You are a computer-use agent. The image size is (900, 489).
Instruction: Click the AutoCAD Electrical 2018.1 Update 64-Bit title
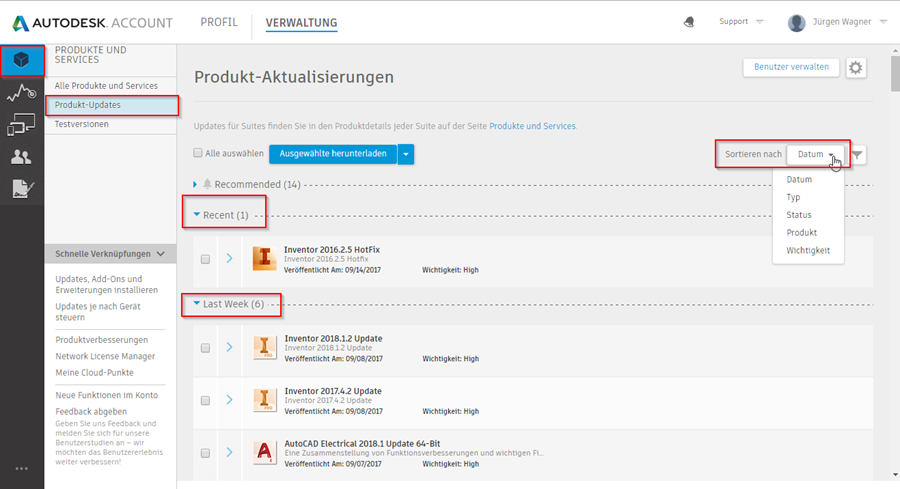(x=362, y=444)
